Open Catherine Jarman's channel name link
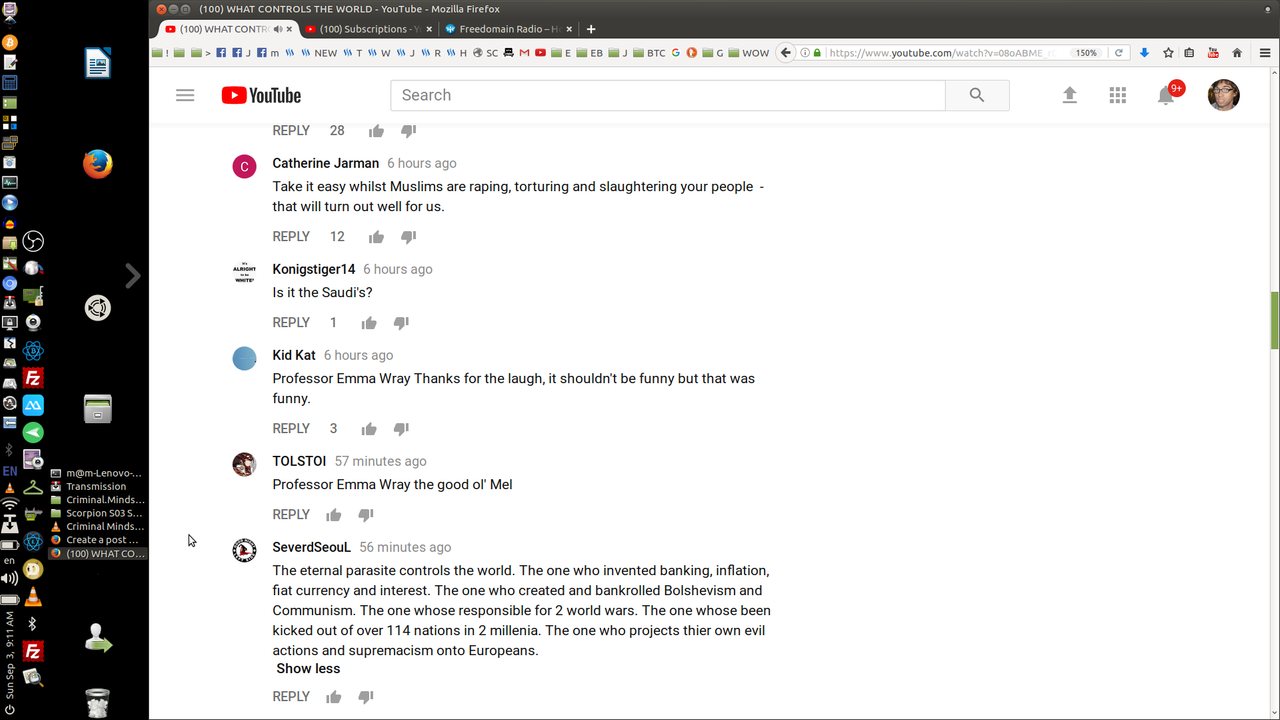 326,163
